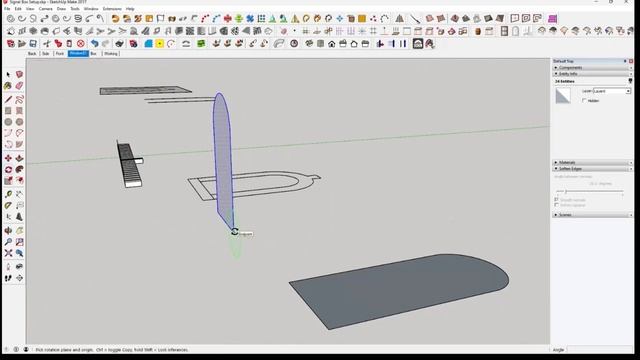Pick the Tape Measure tool
This screenshot has width=640, height=360.
pyautogui.click(x=8, y=195)
